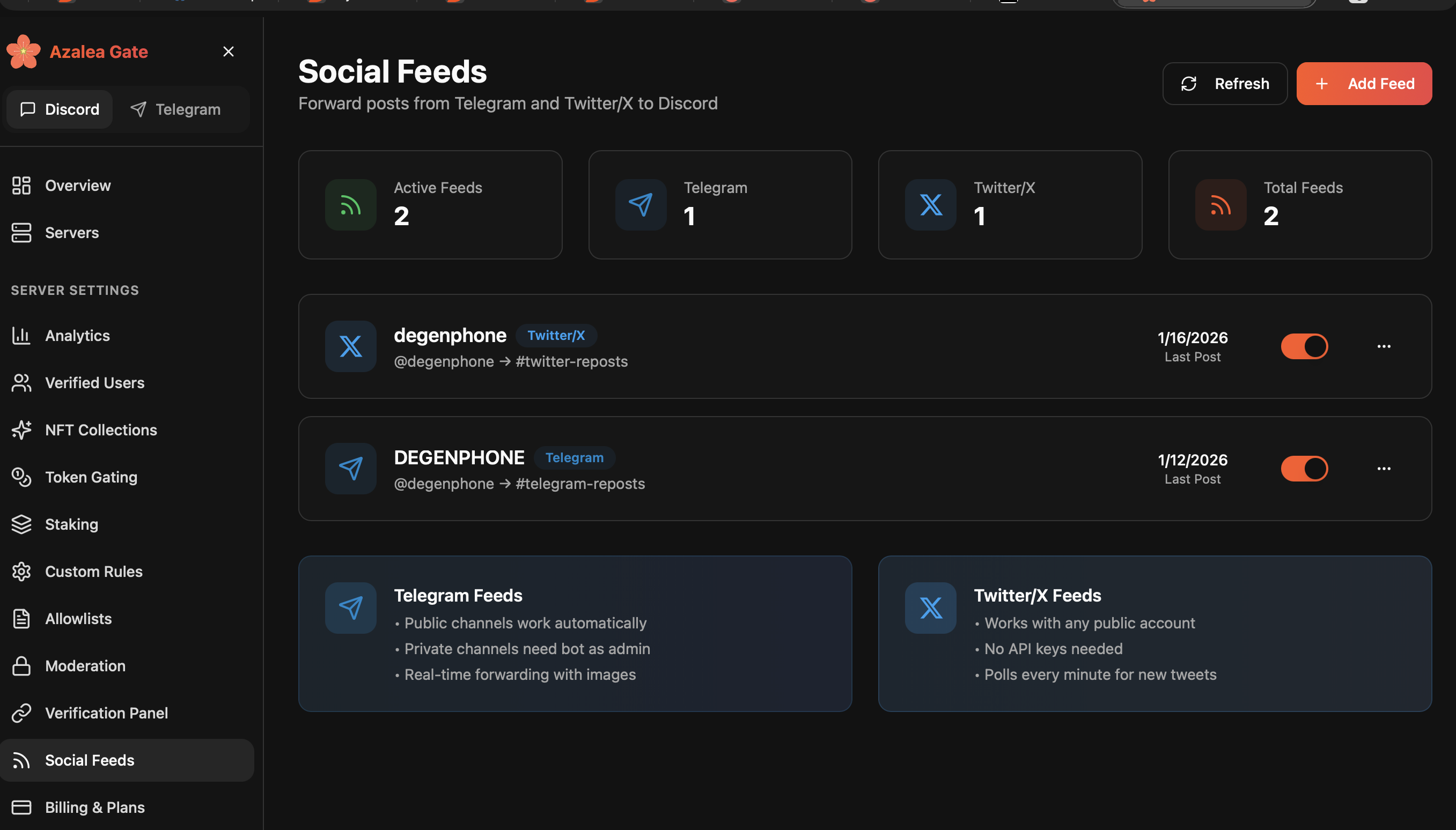This screenshot has height=830, width=1456.
Task: Click the Add Feed button
Action: (x=1364, y=84)
